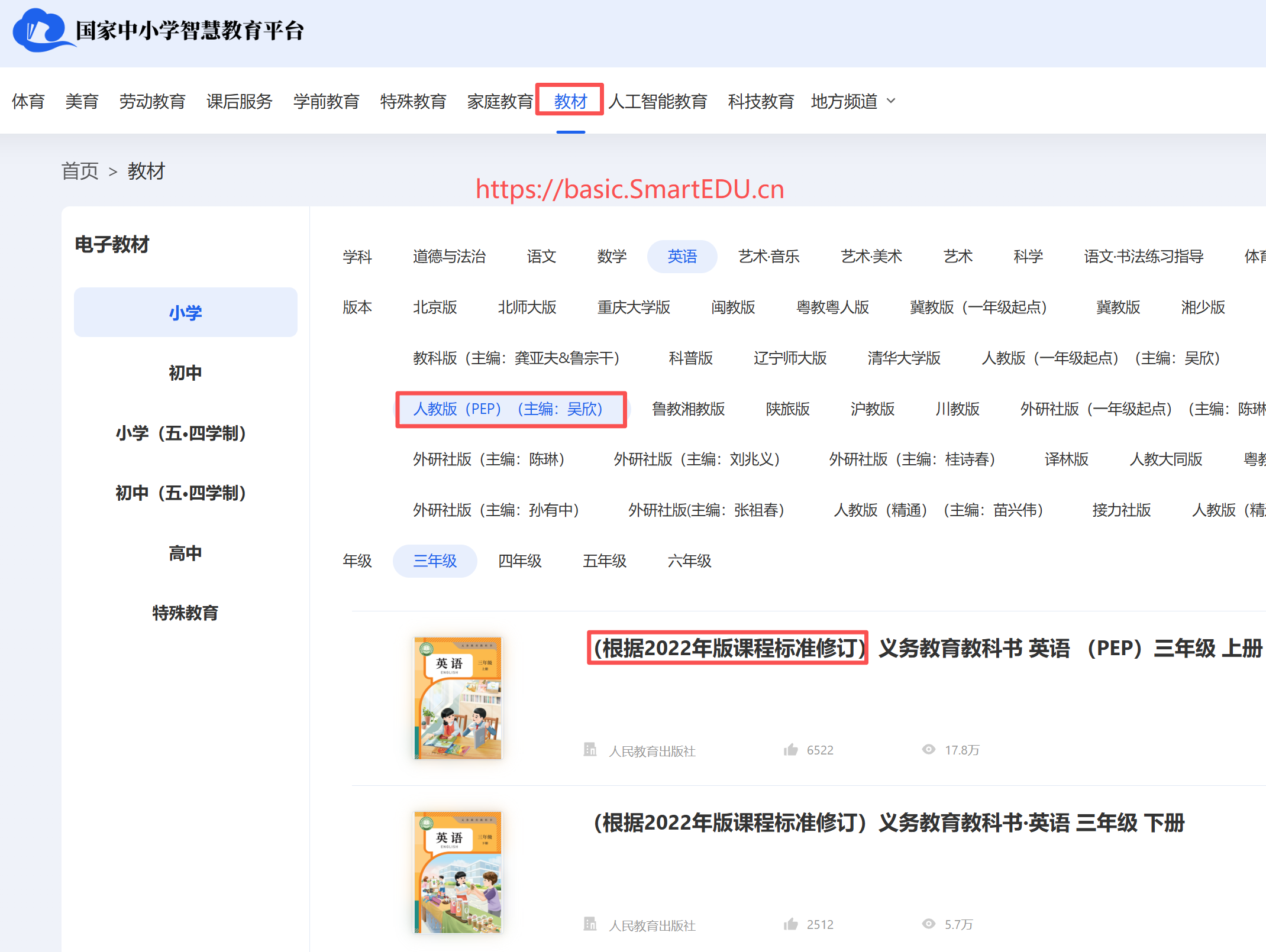
Task: Filter subject by 语文
Action: (x=541, y=256)
